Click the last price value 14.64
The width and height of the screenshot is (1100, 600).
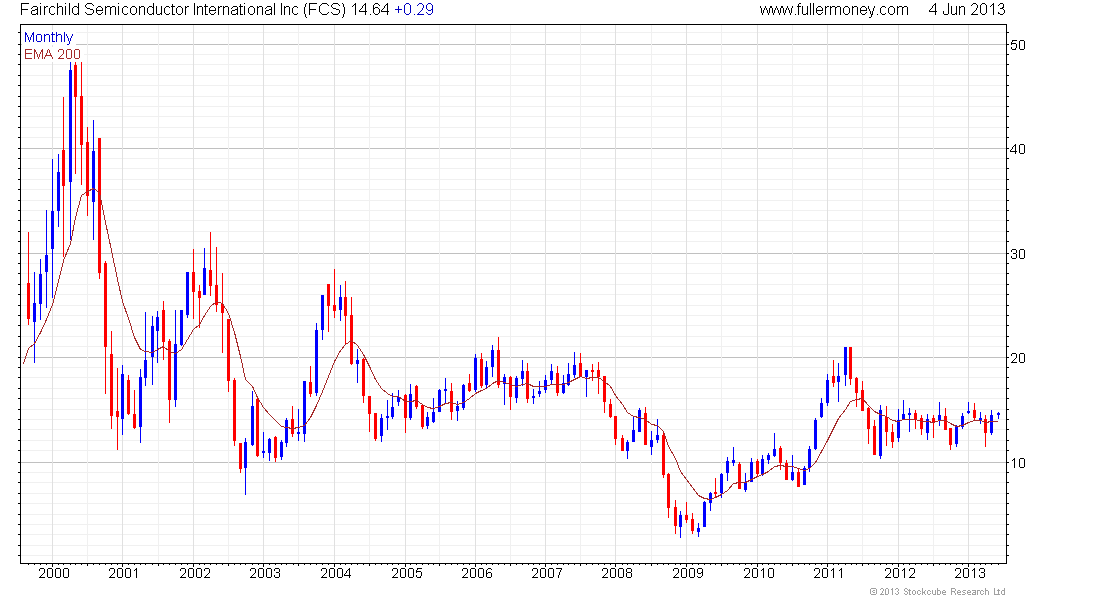tap(370, 10)
